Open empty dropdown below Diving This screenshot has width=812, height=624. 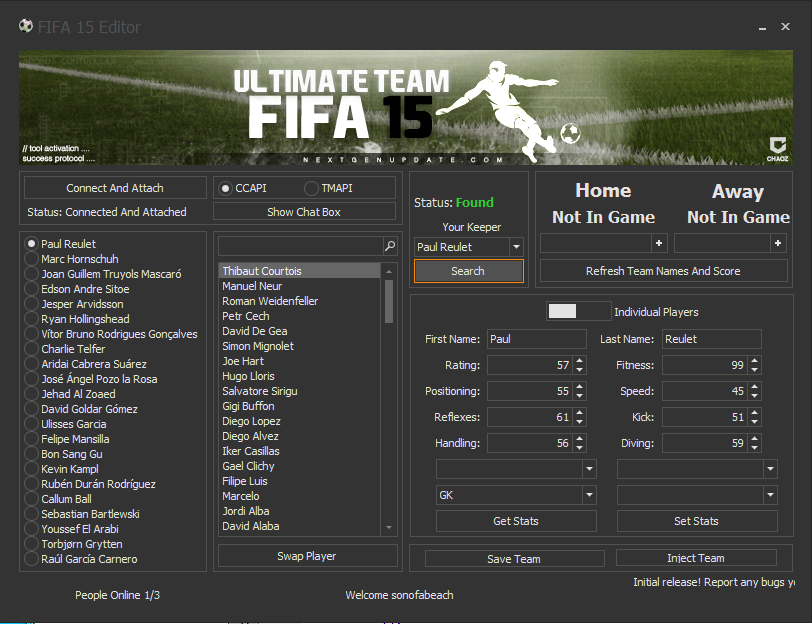coord(770,469)
